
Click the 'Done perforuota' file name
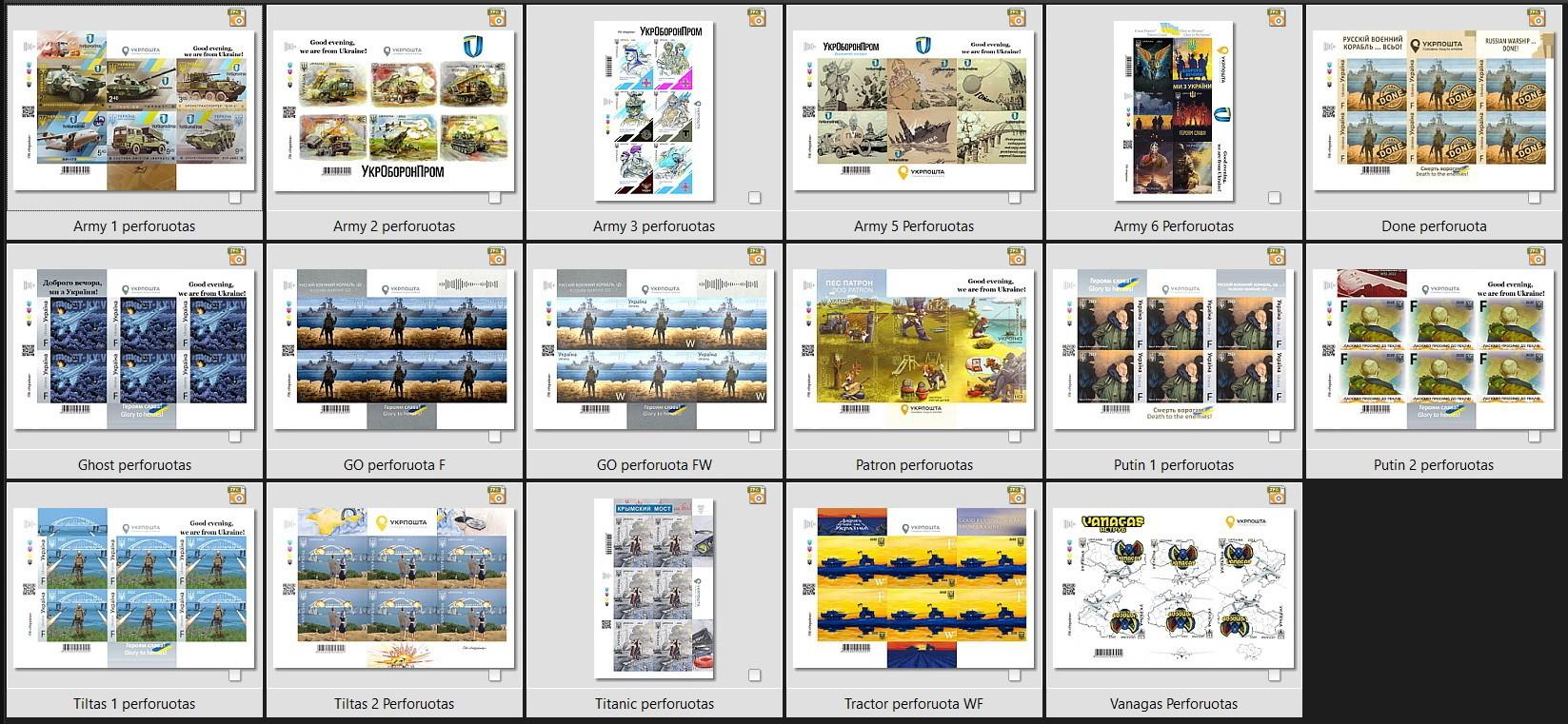click(1434, 226)
